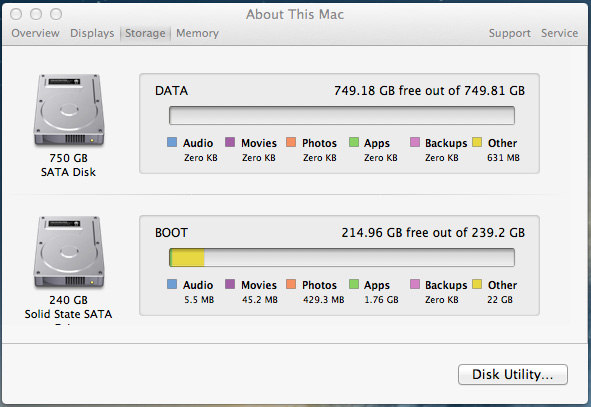This screenshot has width=591, height=407.
Task: Click the '631 MB' Other value
Action: [503, 158]
